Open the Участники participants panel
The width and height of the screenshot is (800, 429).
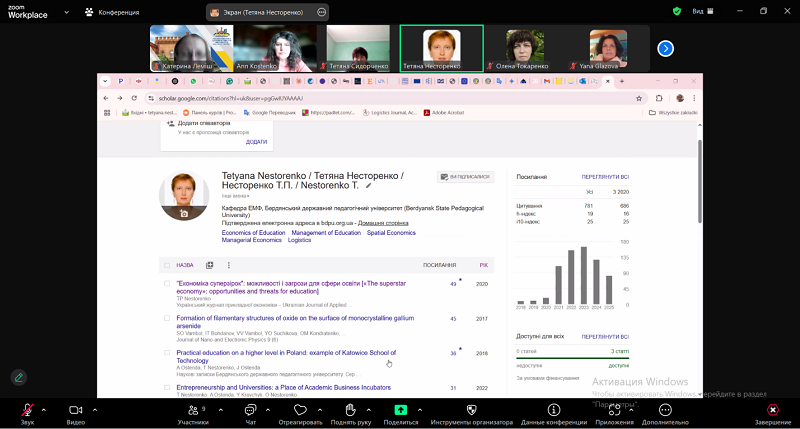193,410
